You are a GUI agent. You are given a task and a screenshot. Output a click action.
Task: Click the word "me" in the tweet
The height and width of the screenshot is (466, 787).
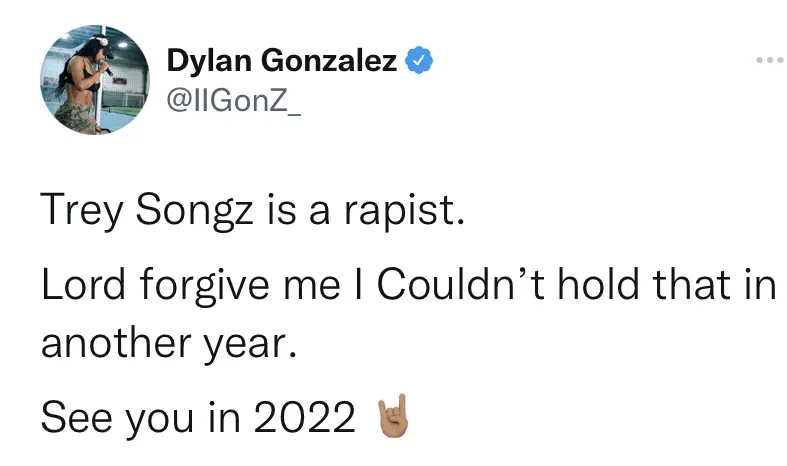coord(310,286)
